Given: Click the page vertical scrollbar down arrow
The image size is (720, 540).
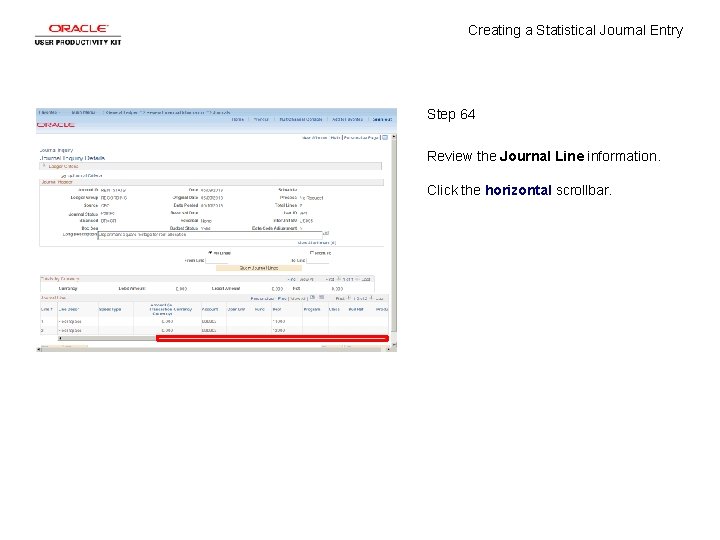Looking at the screenshot, I should pos(394,344).
